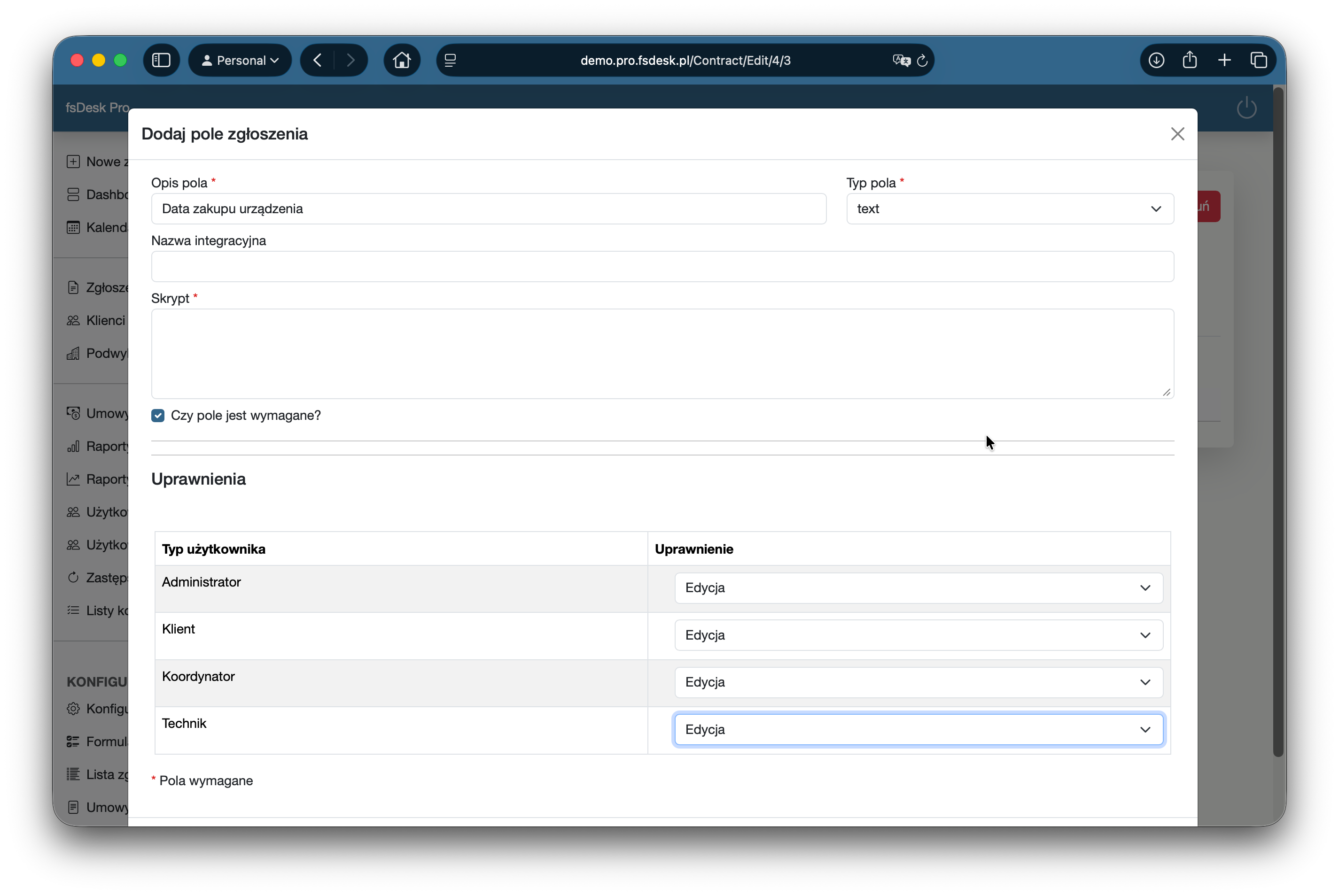Click the 'Opis pola' text field

click(488, 209)
